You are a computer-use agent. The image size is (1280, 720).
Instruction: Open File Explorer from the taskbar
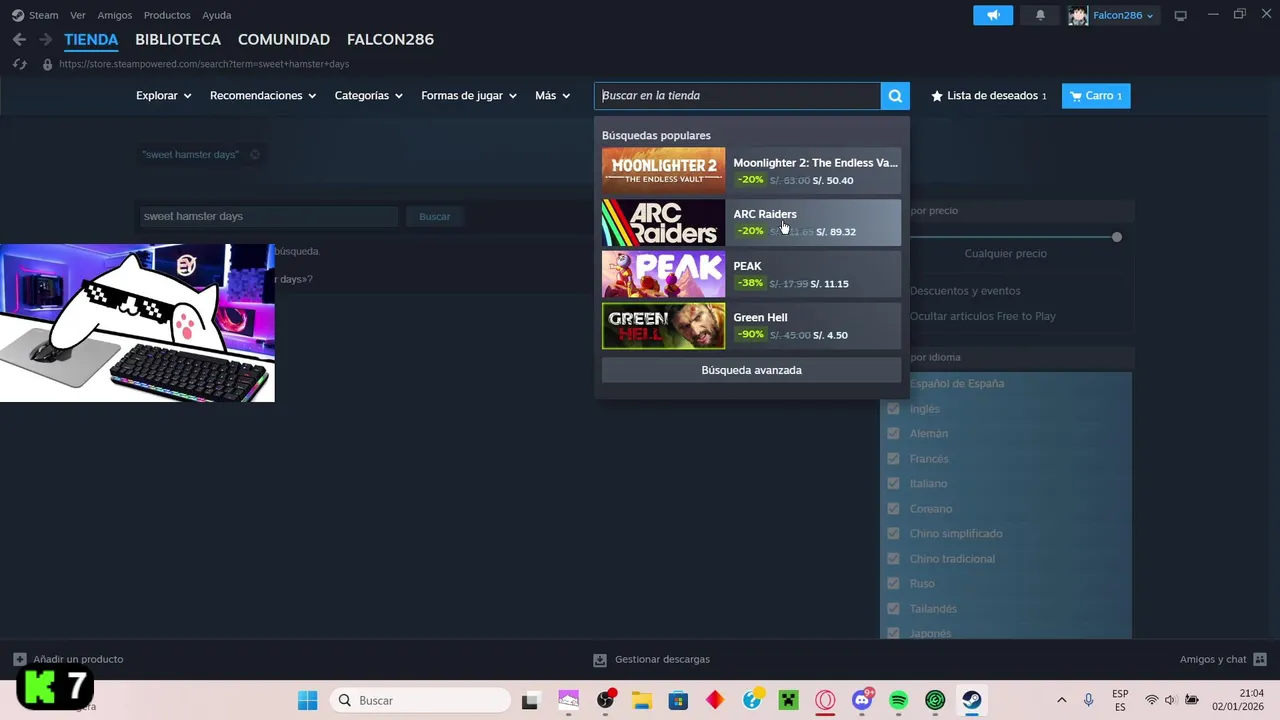pos(640,700)
